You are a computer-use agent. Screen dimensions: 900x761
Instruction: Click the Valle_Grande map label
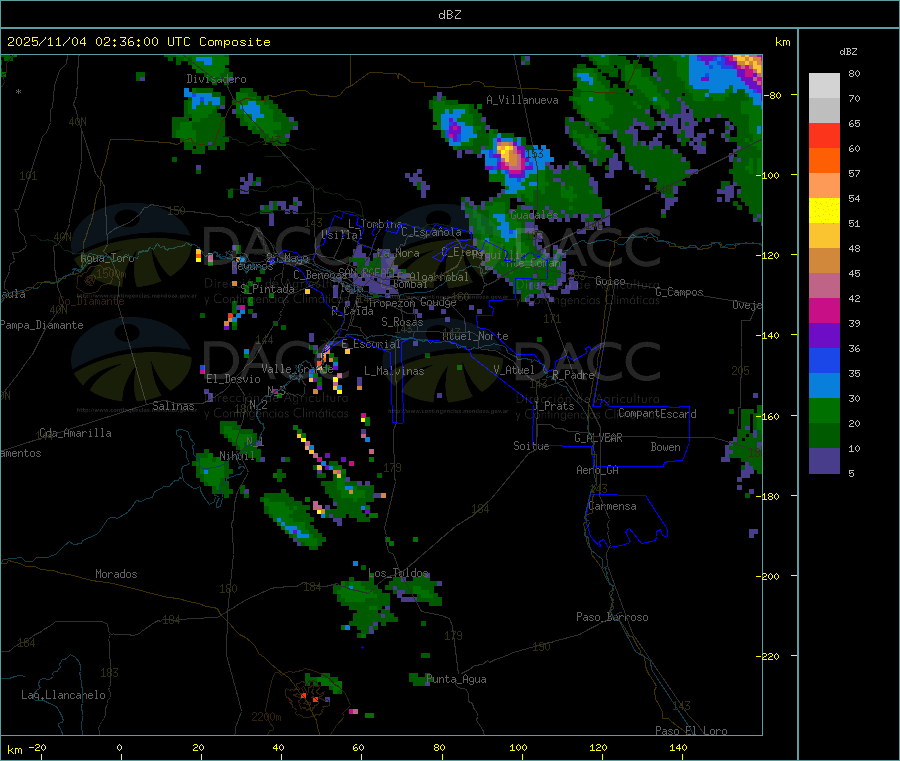[x=297, y=369]
